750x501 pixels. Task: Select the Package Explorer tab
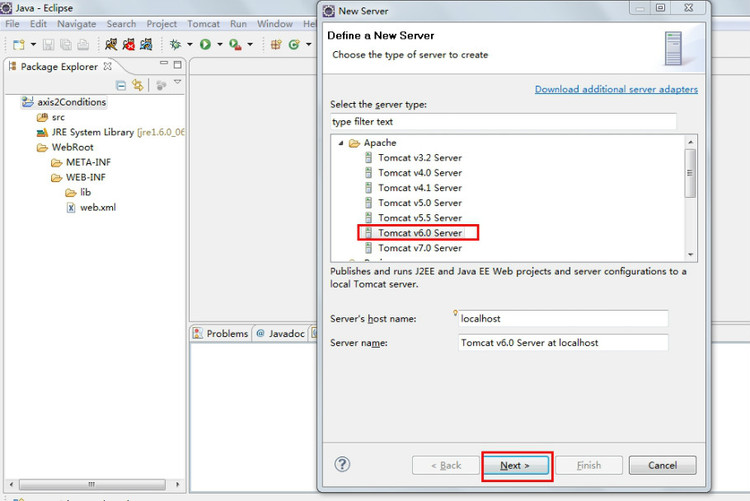tap(59, 67)
